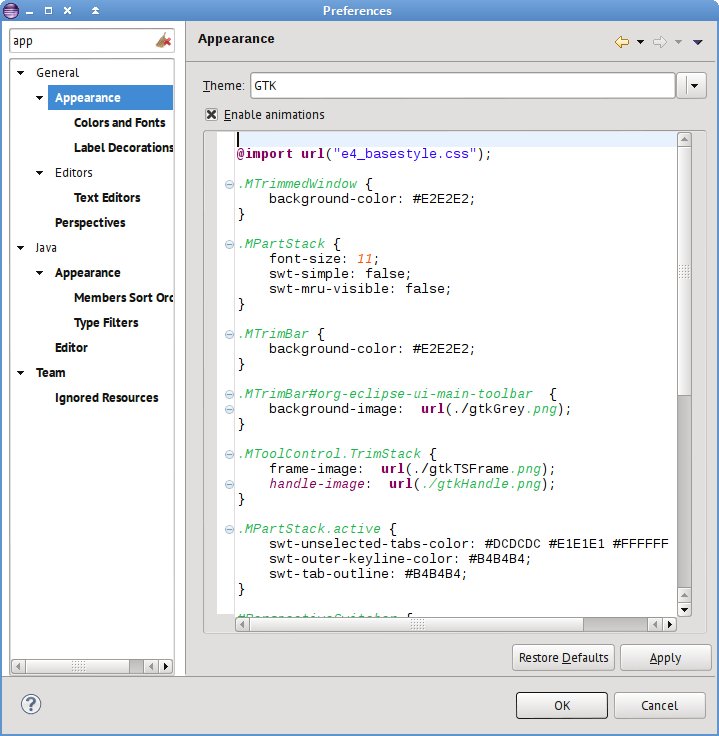This screenshot has height=736, width=719.
Task: Fold the .MToolControl.TrimStack CSS block
Action: [229, 454]
